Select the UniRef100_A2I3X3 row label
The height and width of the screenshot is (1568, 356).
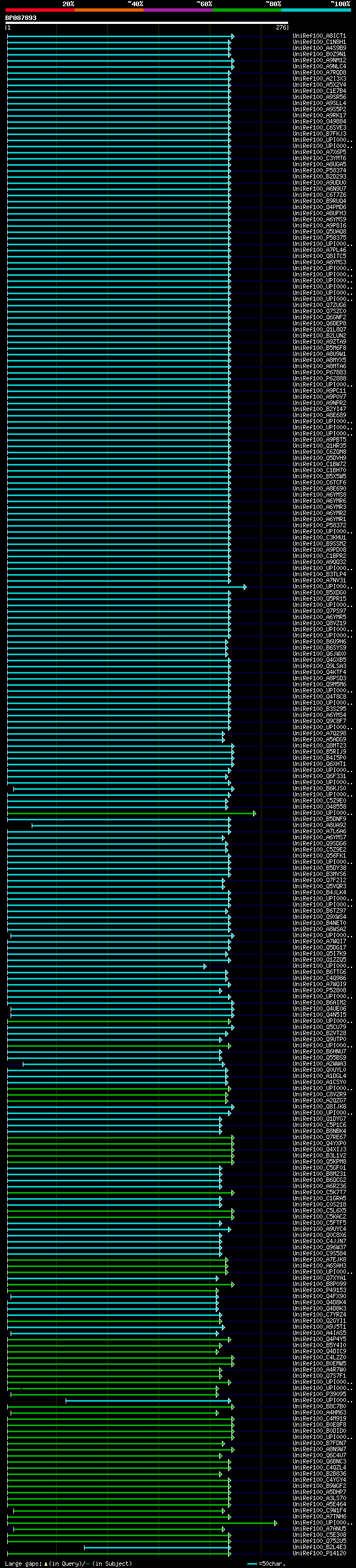[319, 78]
